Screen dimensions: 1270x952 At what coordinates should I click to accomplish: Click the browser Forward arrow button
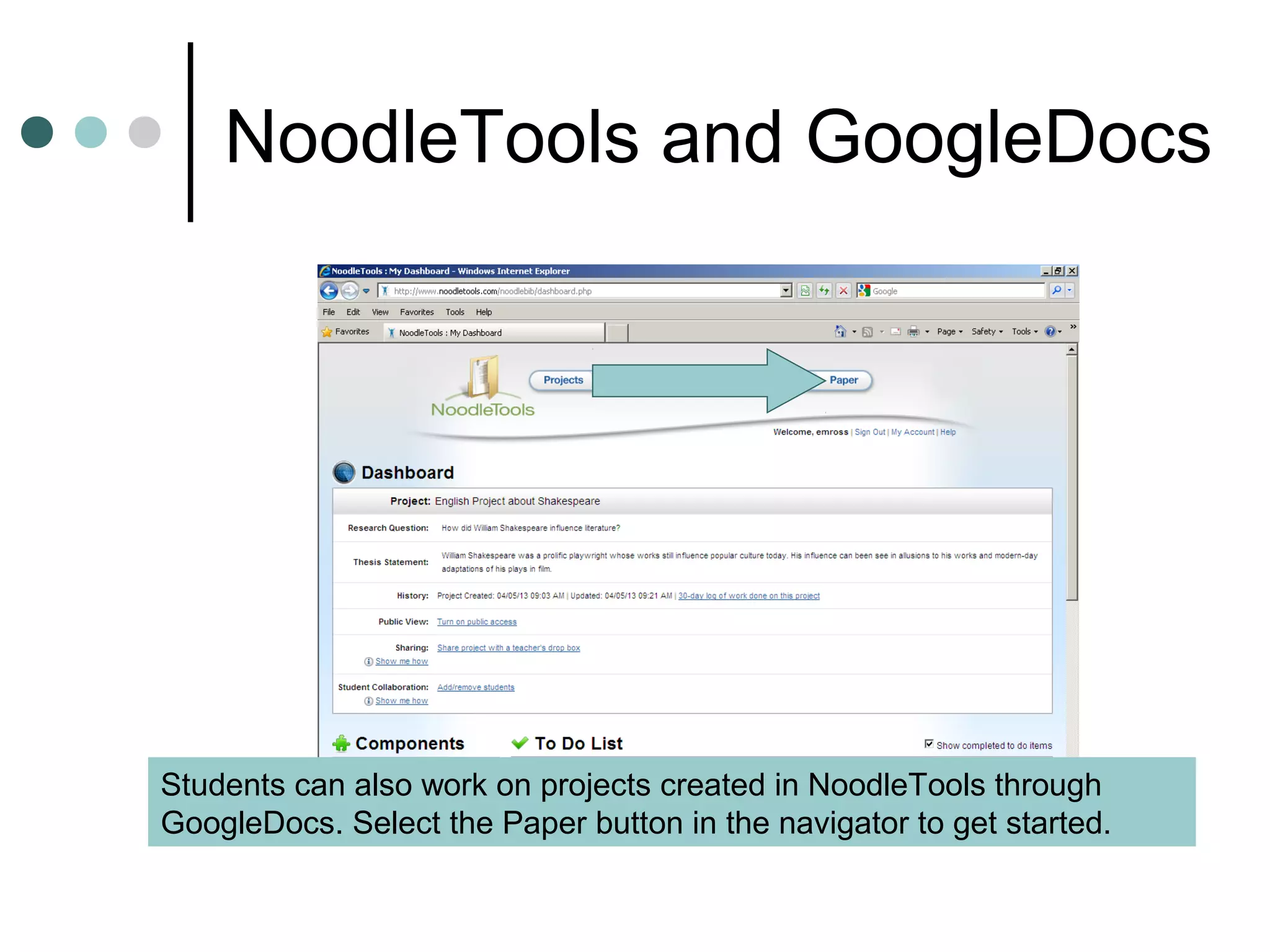tap(350, 291)
